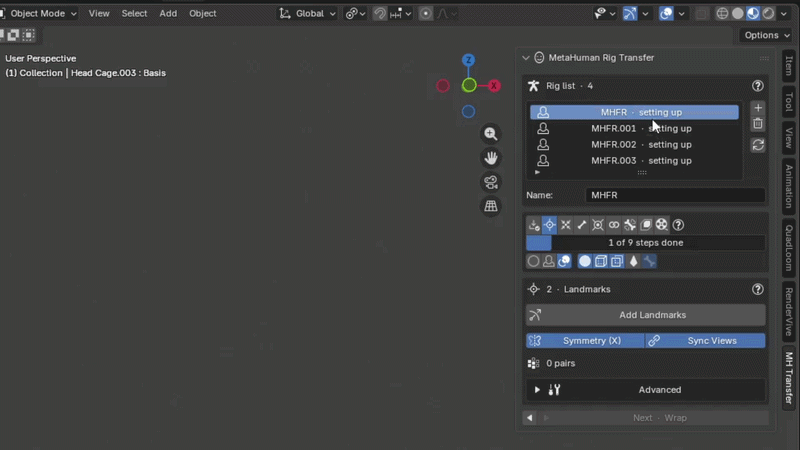The image size is (800, 450).
Task: Click the Add Landmarks button
Action: pyautogui.click(x=645, y=315)
